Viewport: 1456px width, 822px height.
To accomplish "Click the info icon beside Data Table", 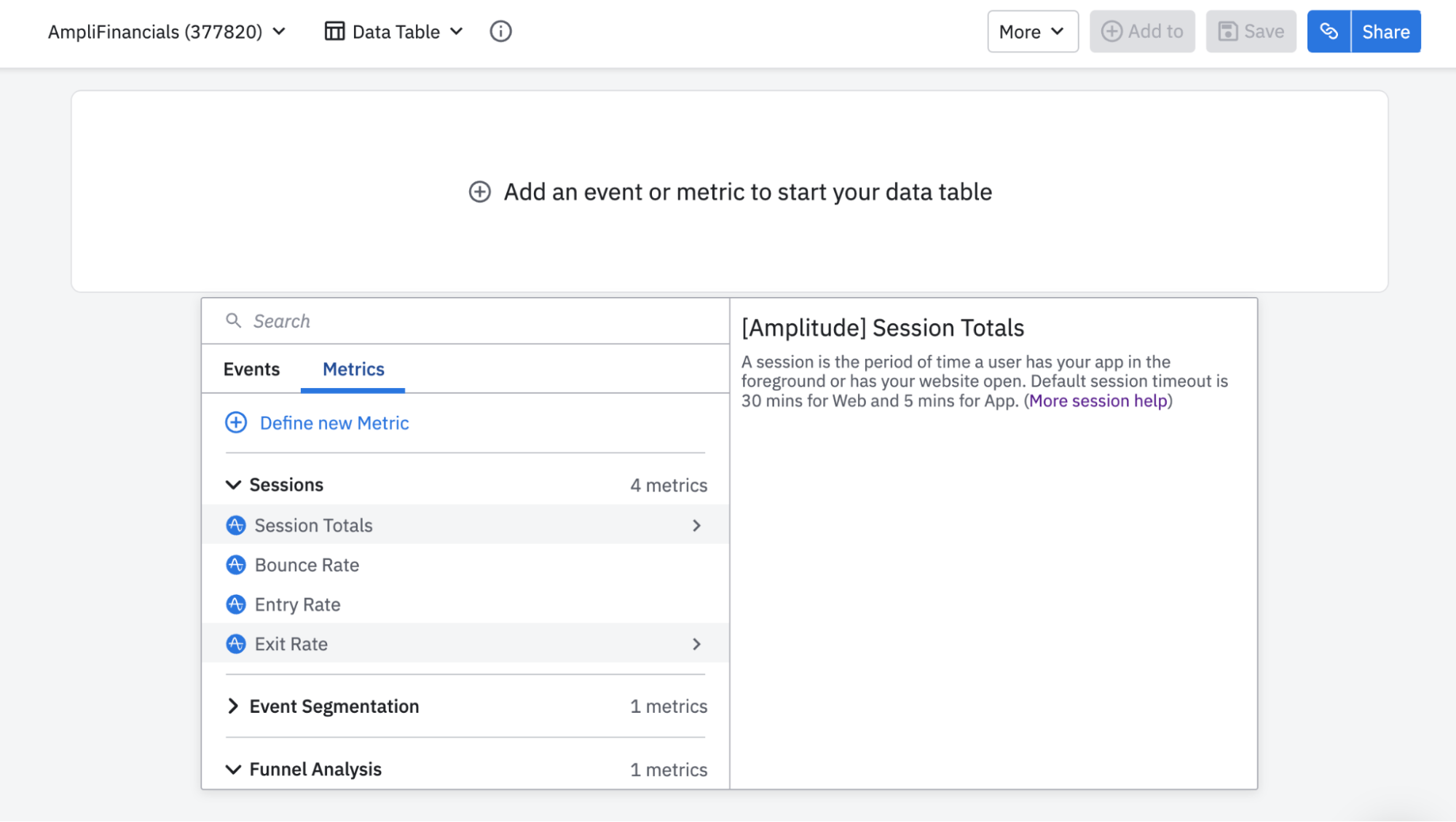I will tap(500, 31).
